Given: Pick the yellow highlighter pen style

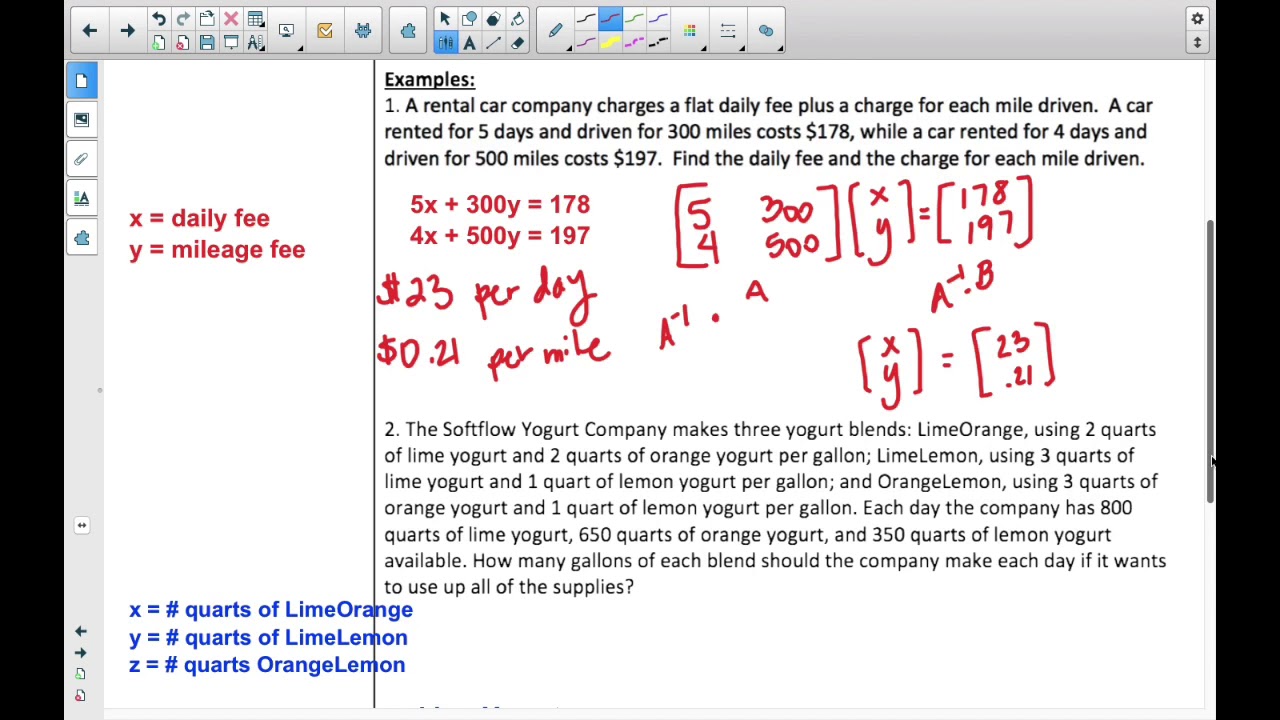Looking at the screenshot, I should coord(610,43).
